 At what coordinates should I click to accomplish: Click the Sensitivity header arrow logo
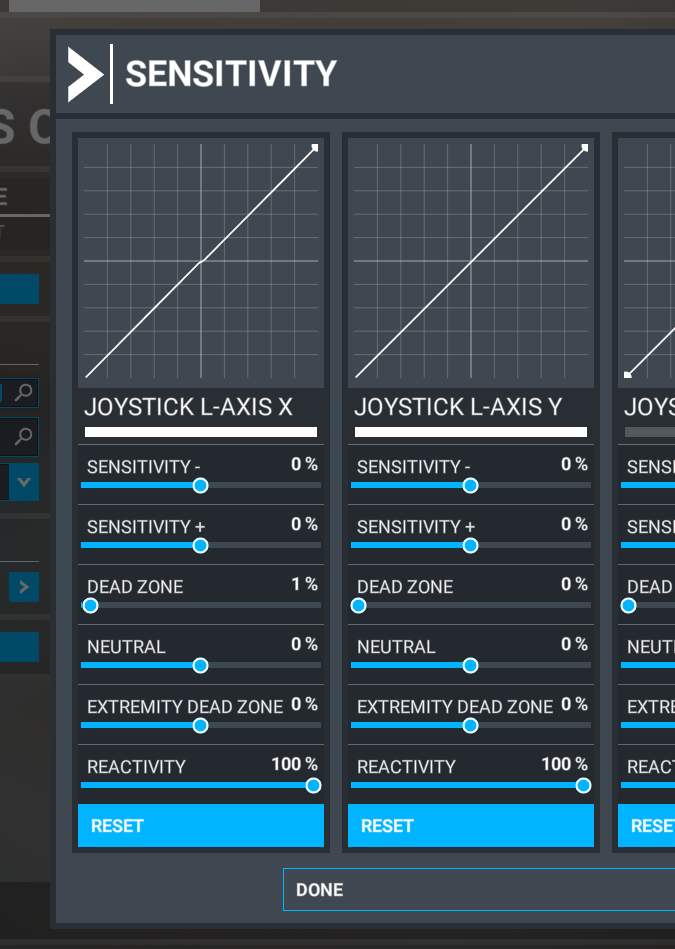tap(85, 75)
